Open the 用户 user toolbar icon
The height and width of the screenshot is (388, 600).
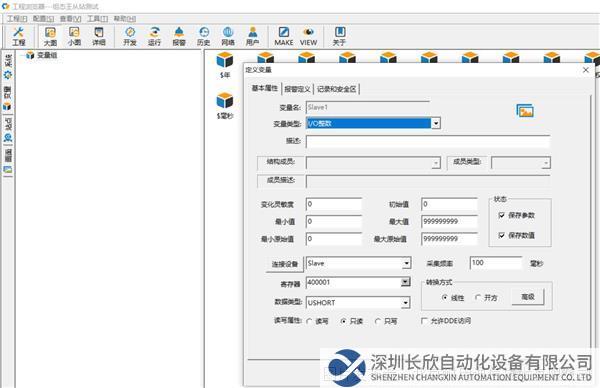[x=253, y=37]
